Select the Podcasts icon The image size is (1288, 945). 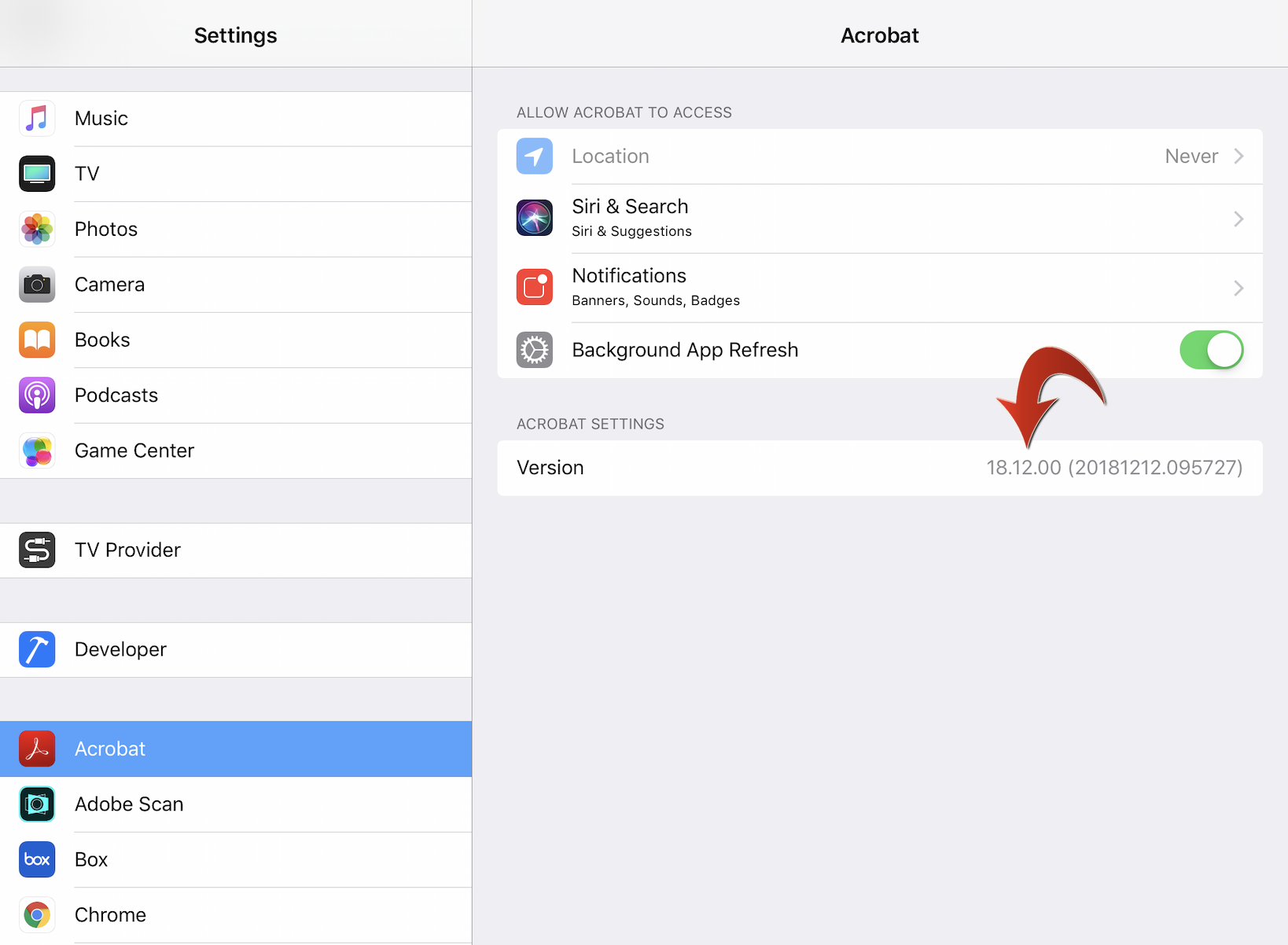pyautogui.click(x=37, y=395)
